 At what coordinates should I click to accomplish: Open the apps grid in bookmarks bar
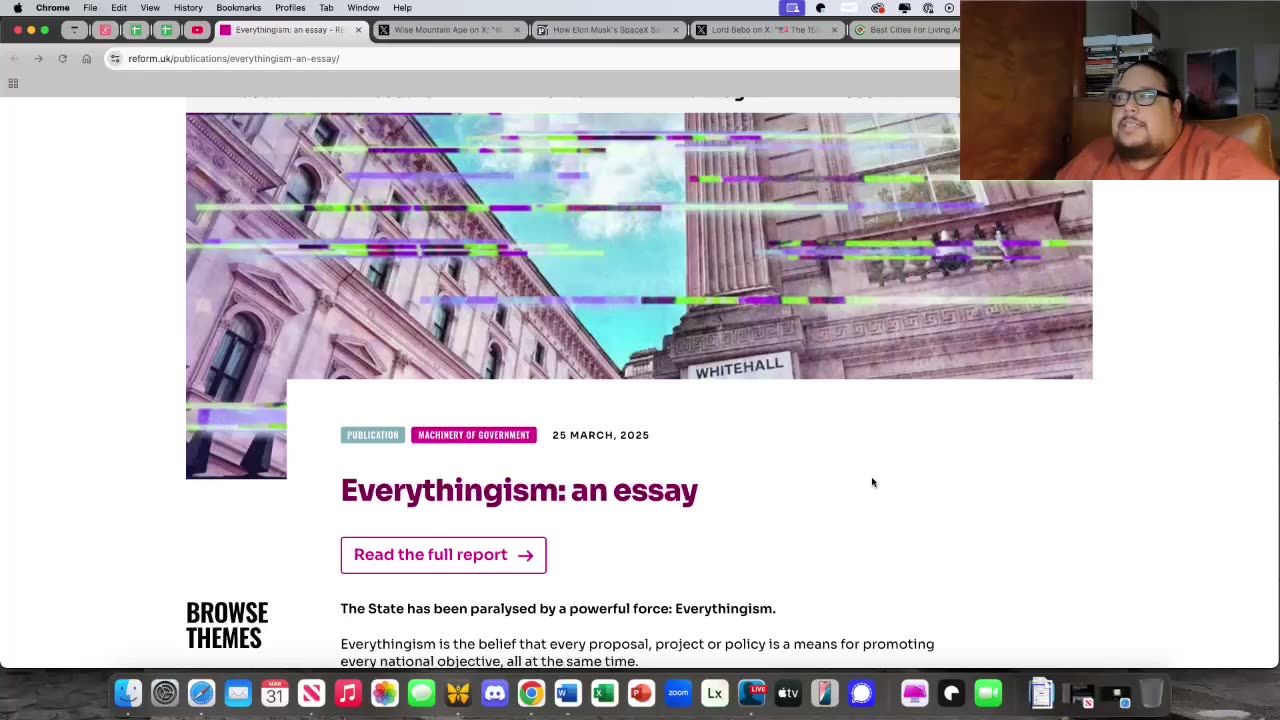[13, 83]
